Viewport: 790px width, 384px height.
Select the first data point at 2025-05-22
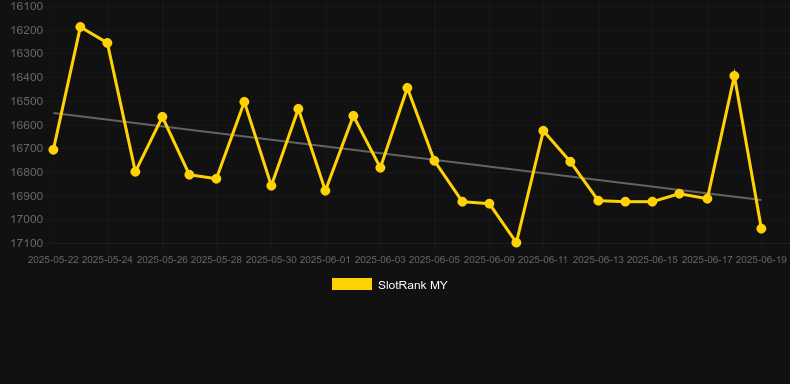coord(53,150)
